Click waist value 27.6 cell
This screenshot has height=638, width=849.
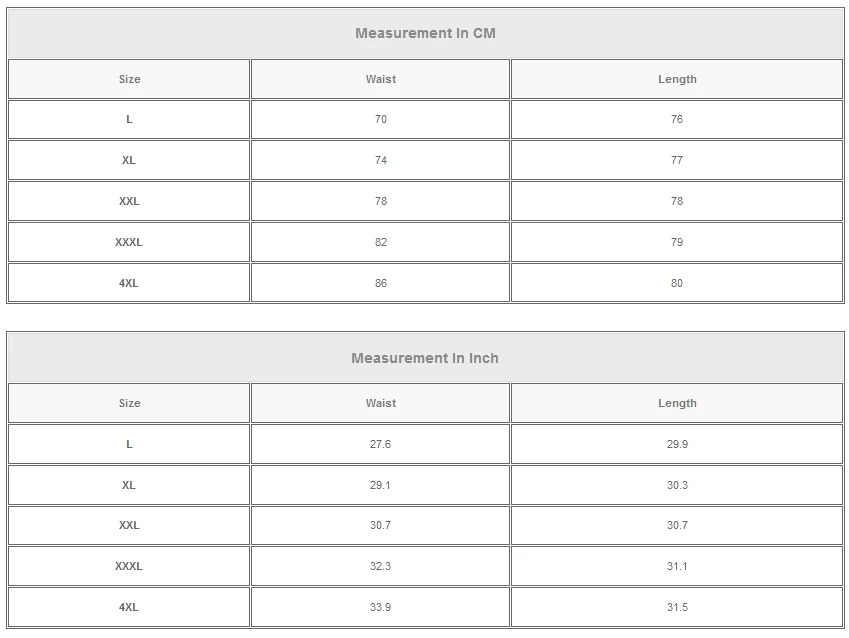[x=380, y=444]
